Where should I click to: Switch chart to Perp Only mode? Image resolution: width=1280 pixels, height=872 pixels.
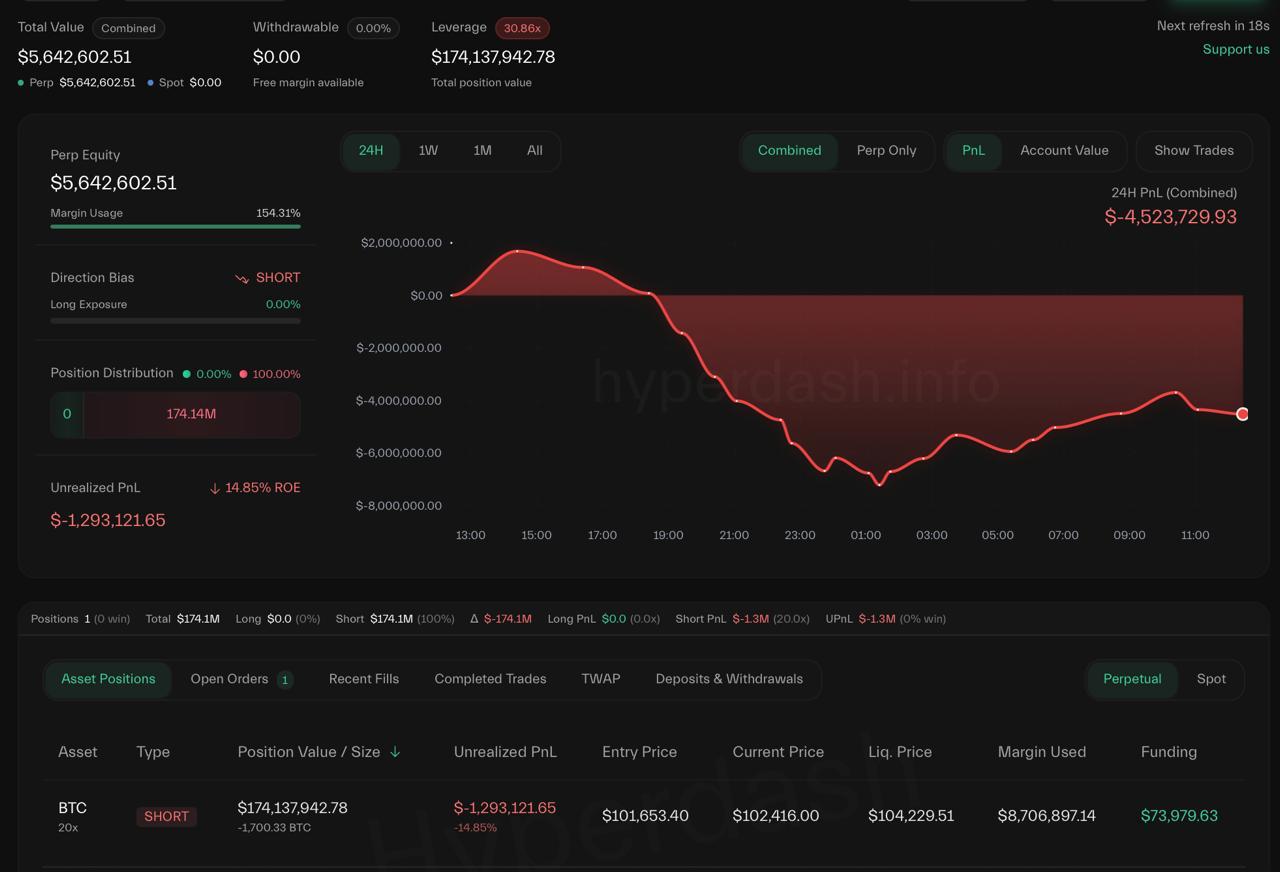[886, 151]
